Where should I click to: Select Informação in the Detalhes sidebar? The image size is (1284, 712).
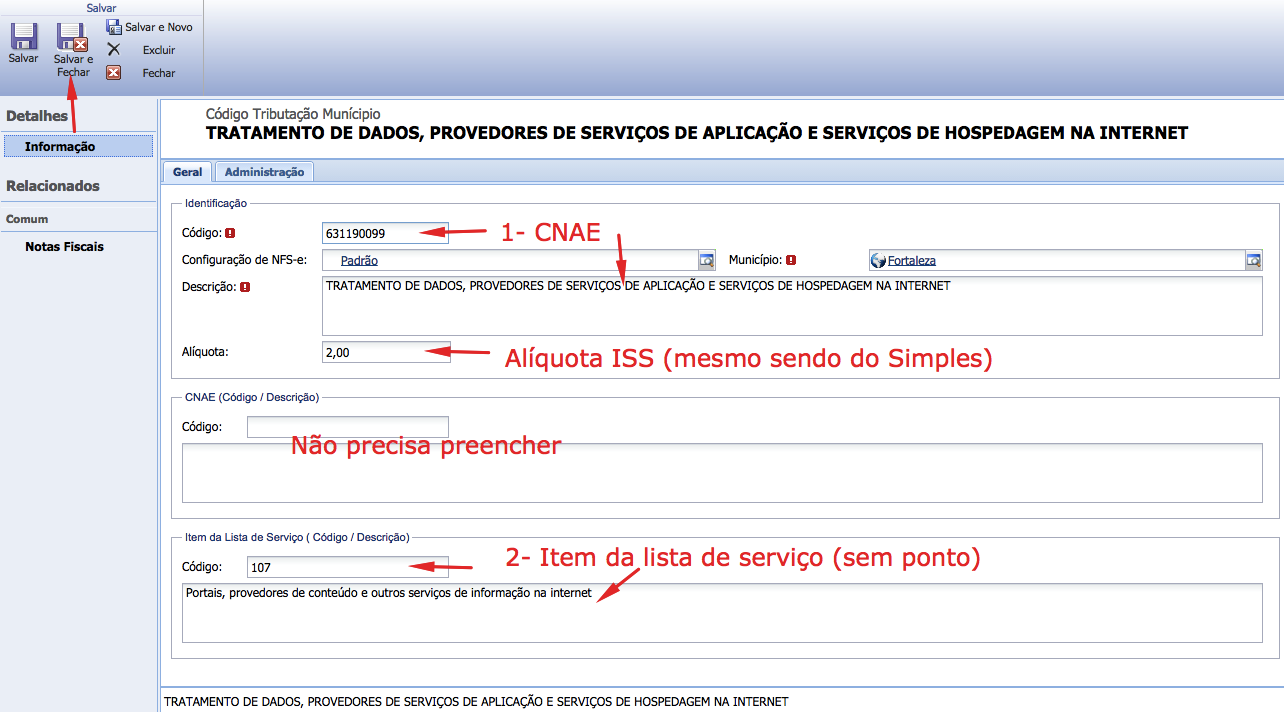(x=78, y=146)
